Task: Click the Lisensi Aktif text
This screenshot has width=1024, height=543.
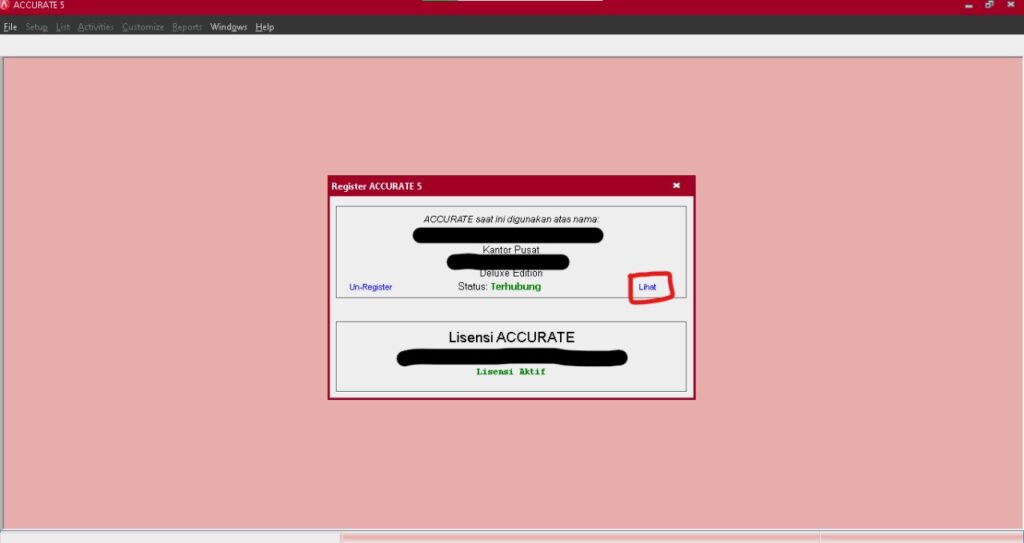Action: (x=511, y=371)
